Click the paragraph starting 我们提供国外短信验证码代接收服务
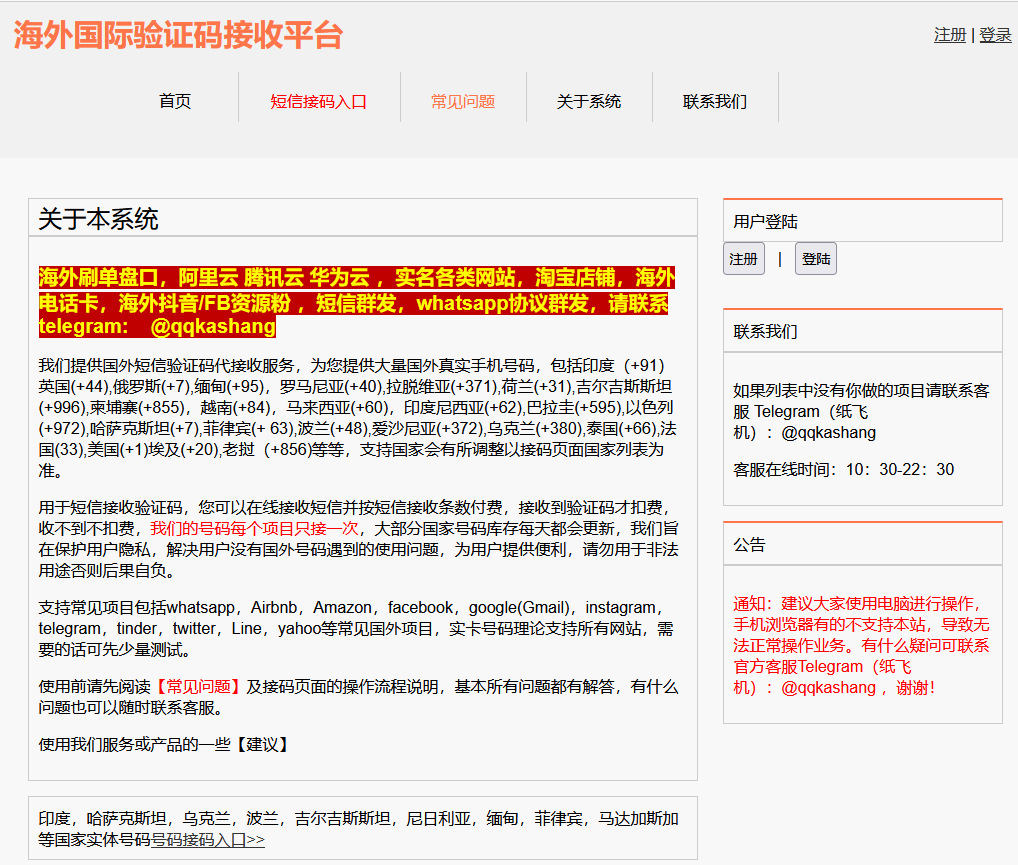Screen dimensions: 1018x865 (358, 418)
